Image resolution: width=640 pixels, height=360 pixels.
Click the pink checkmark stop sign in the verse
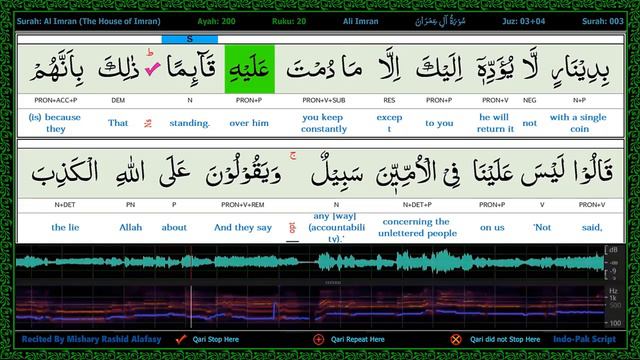(x=153, y=69)
